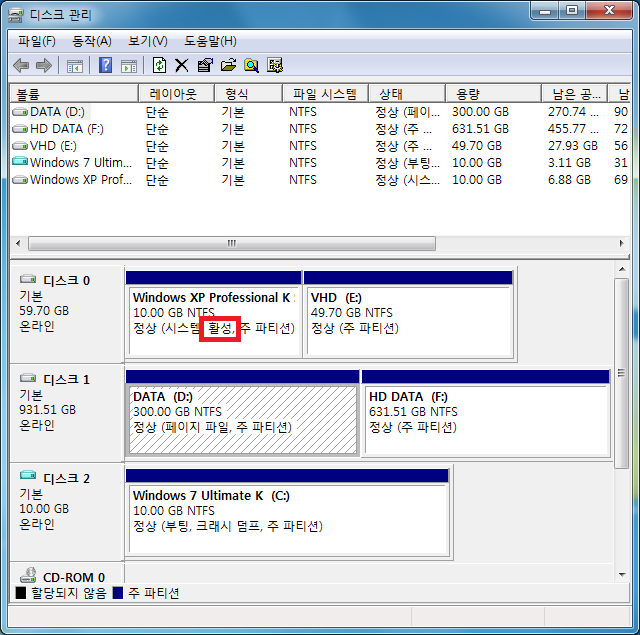
Task: Click disk pane scroll up arrow
Action: [x=622, y=269]
